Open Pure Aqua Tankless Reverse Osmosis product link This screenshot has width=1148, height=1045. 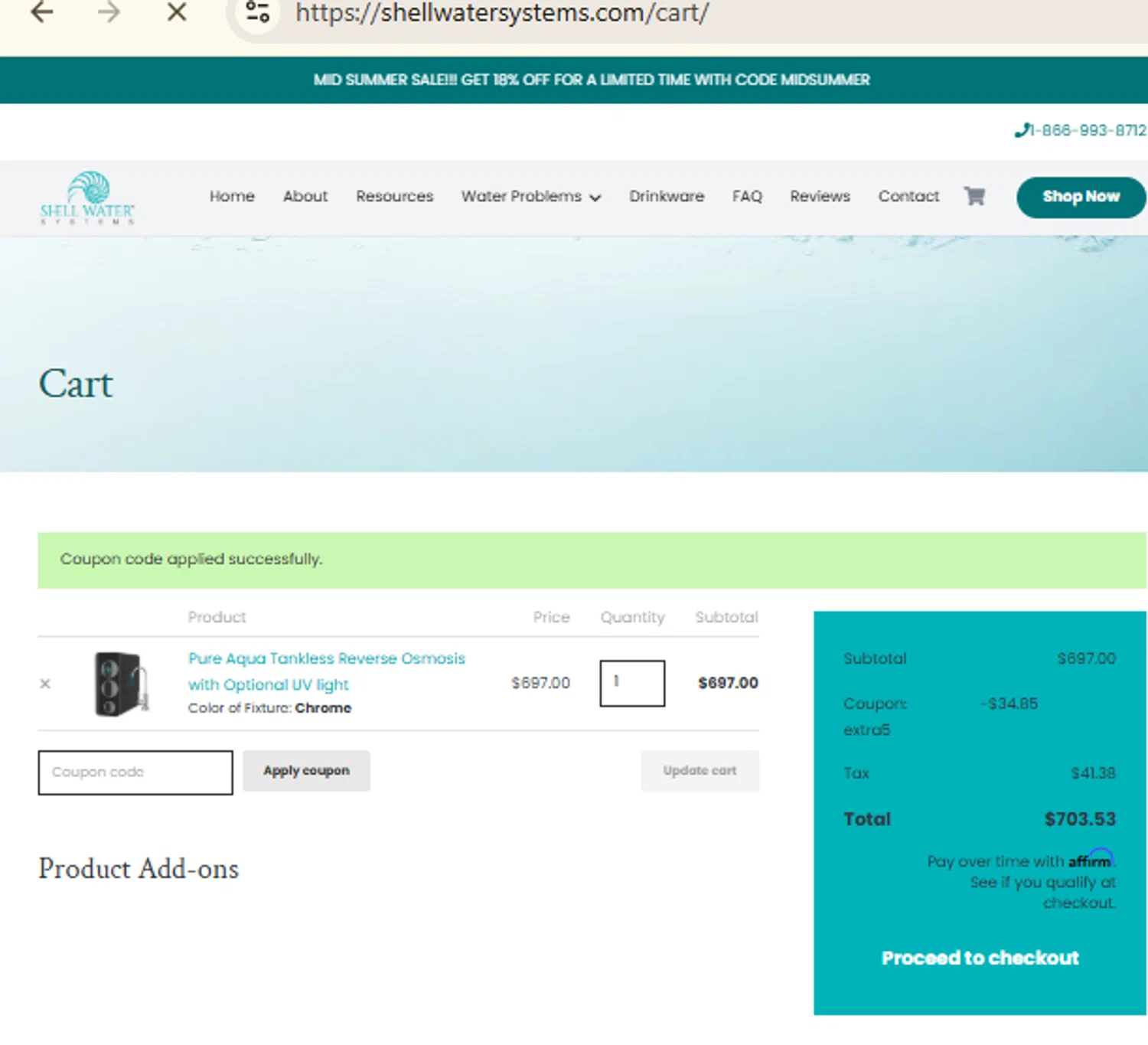[327, 671]
